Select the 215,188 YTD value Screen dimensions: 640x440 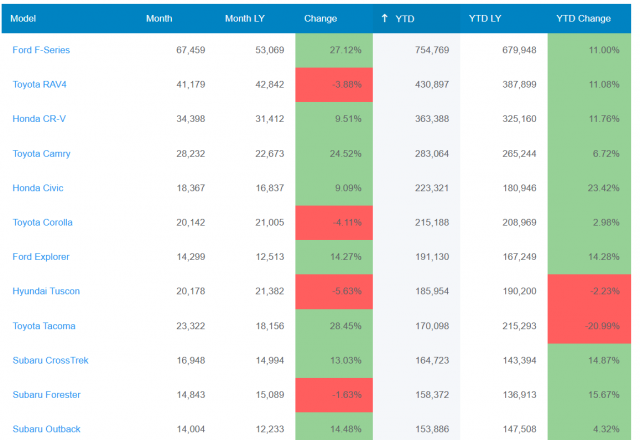432,222
